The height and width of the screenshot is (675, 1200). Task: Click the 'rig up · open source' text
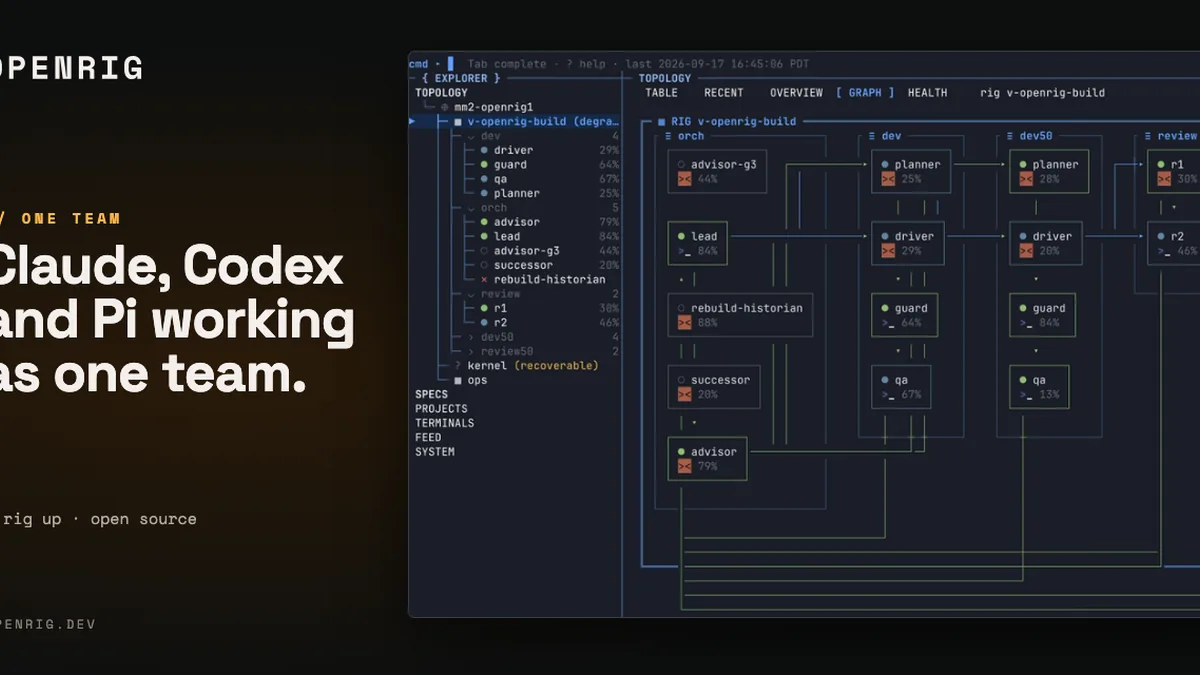coord(98,519)
